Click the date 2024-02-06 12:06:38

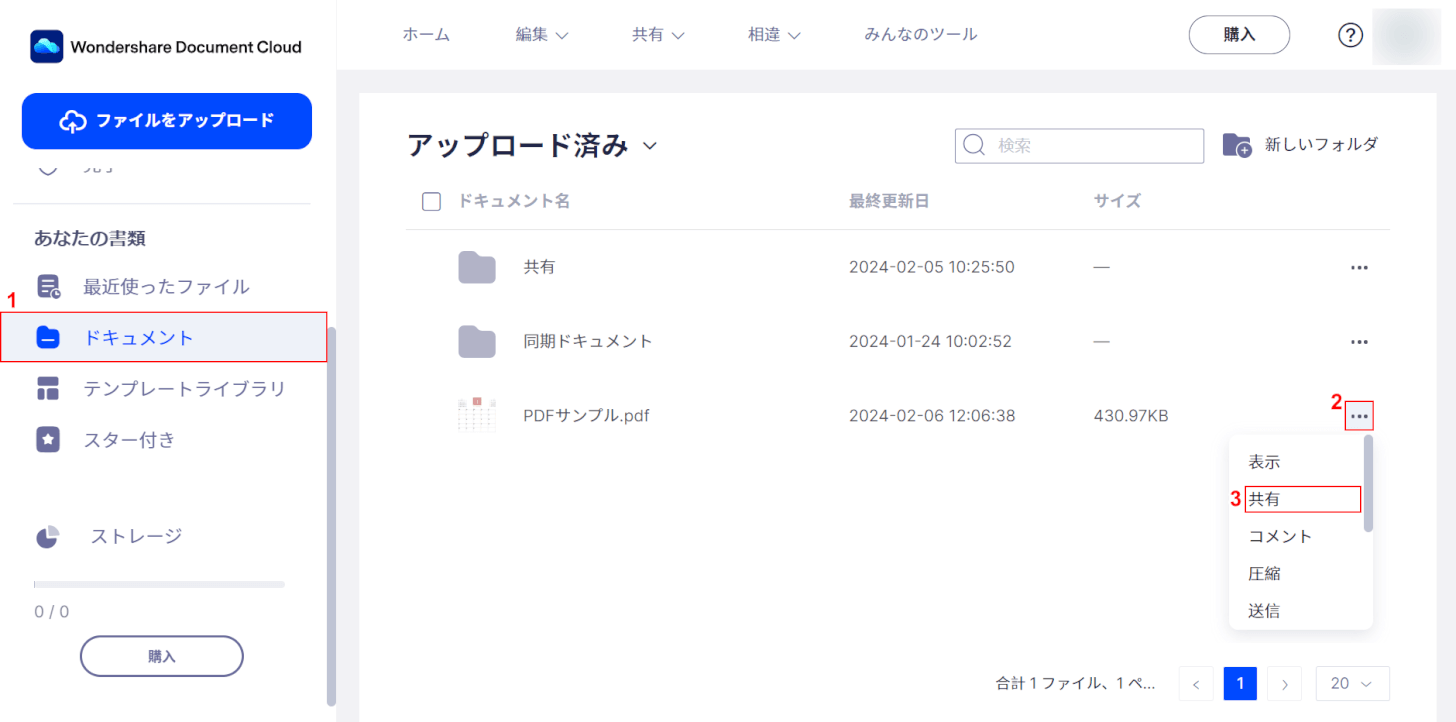pos(932,416)
